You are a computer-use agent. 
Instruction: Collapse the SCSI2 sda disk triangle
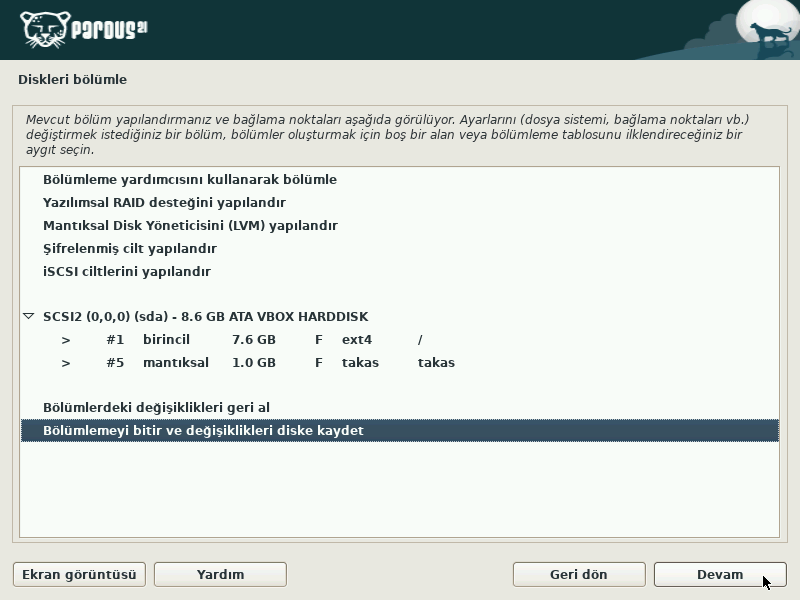click(x=29, y=316)
